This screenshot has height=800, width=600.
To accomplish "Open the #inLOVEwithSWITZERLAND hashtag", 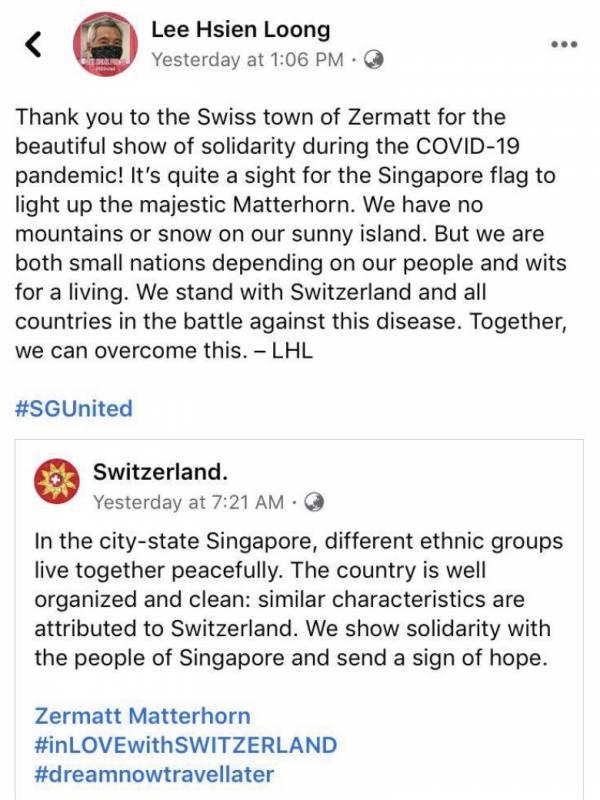I will point(185,745).
